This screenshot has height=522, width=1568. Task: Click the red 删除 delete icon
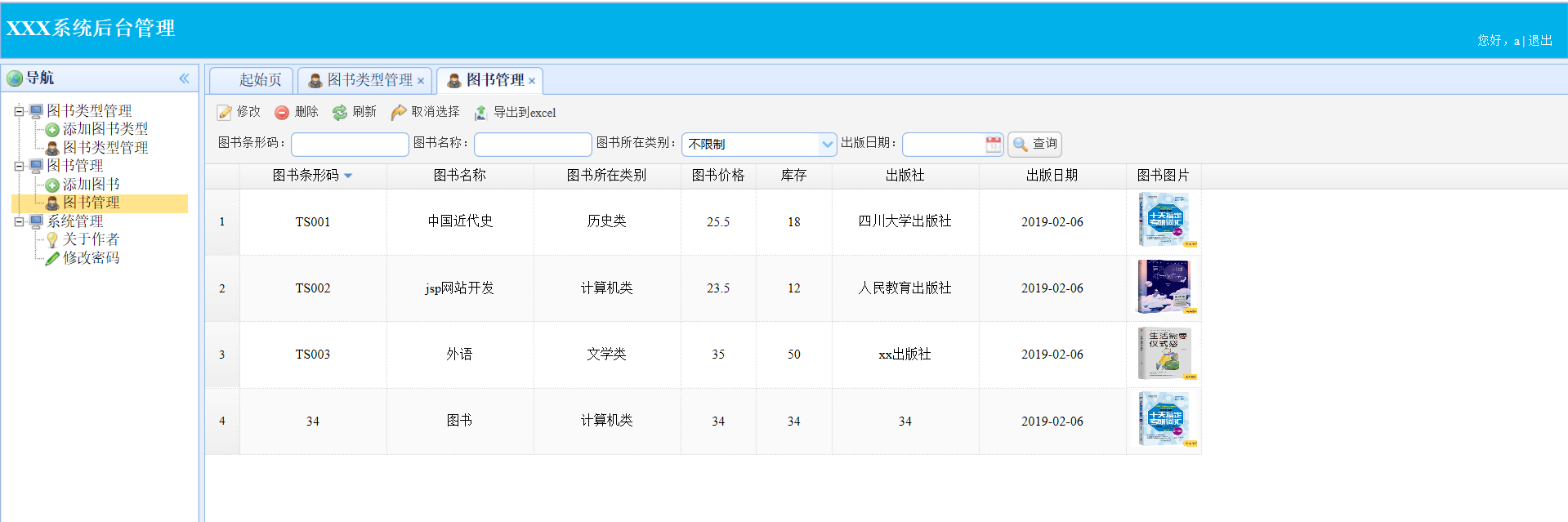point(282,113)
